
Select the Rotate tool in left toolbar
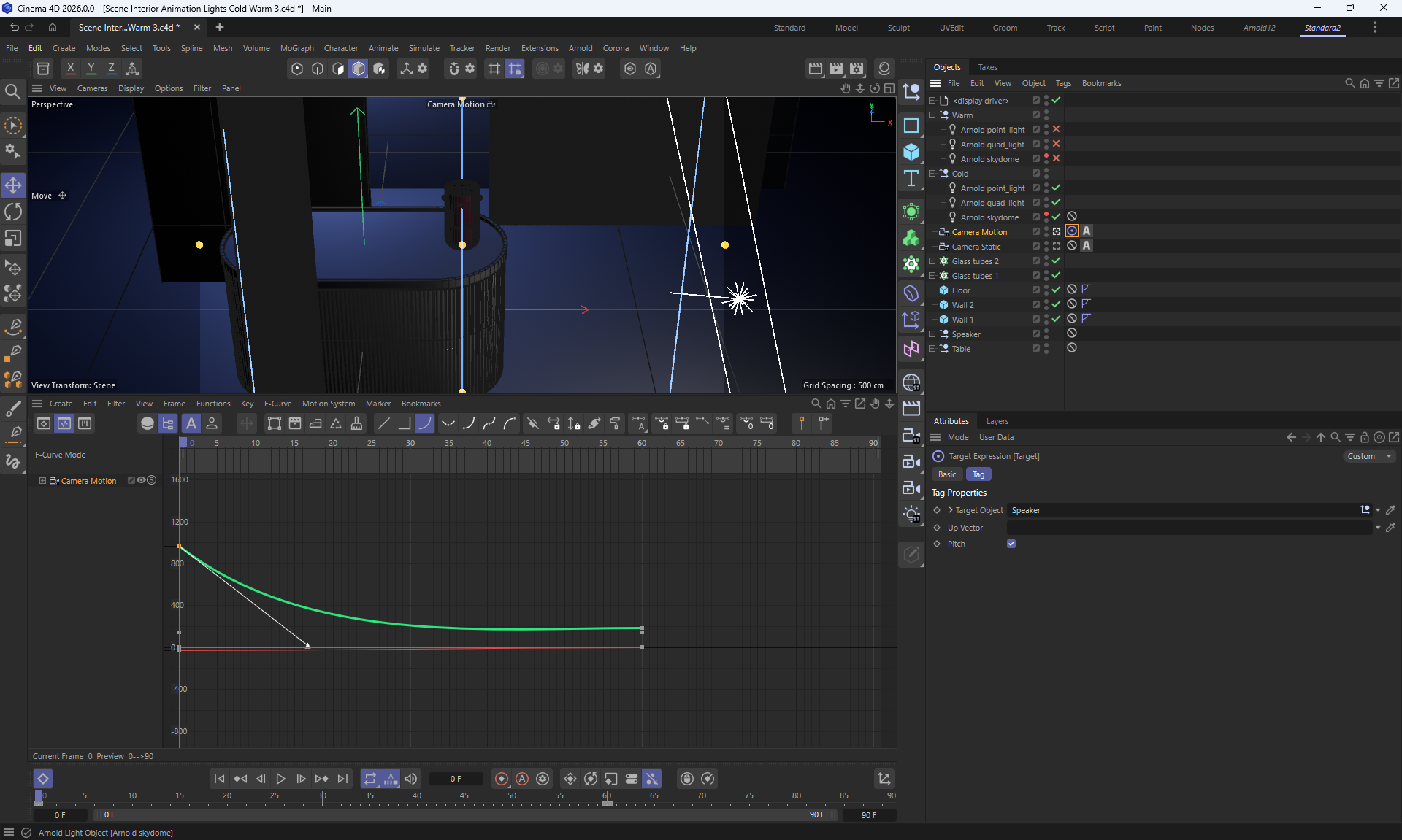[x=13, y=212]
